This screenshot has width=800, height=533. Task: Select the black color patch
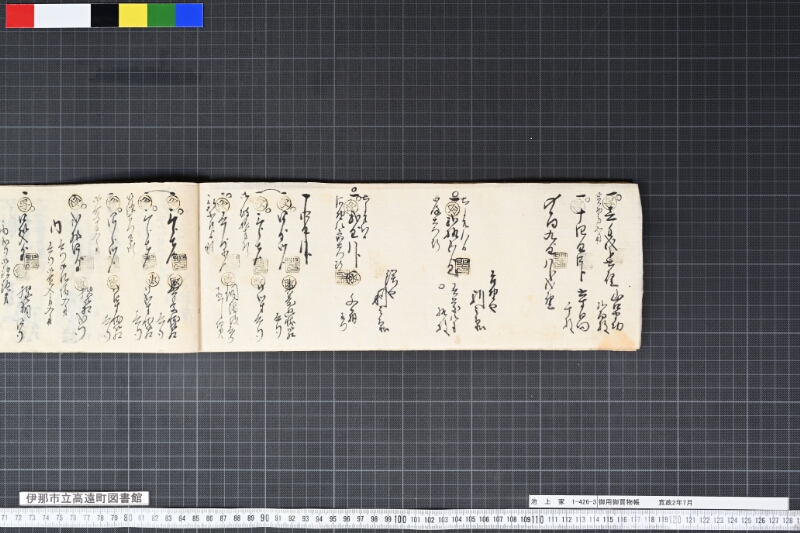point(105,15)
